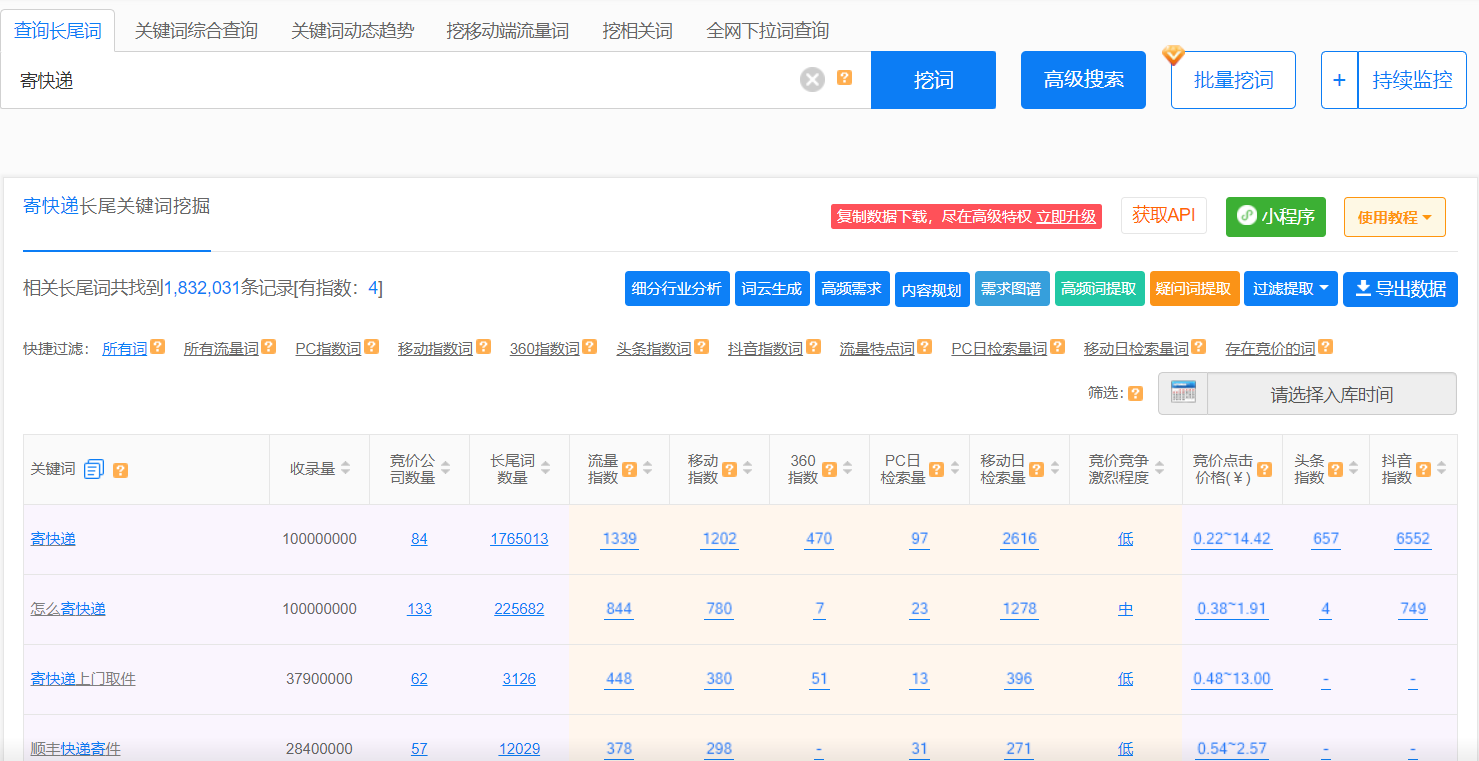Sort table by 收录量 column arrows
Viewport: 1479px width, 761px height.
point(346,468)
